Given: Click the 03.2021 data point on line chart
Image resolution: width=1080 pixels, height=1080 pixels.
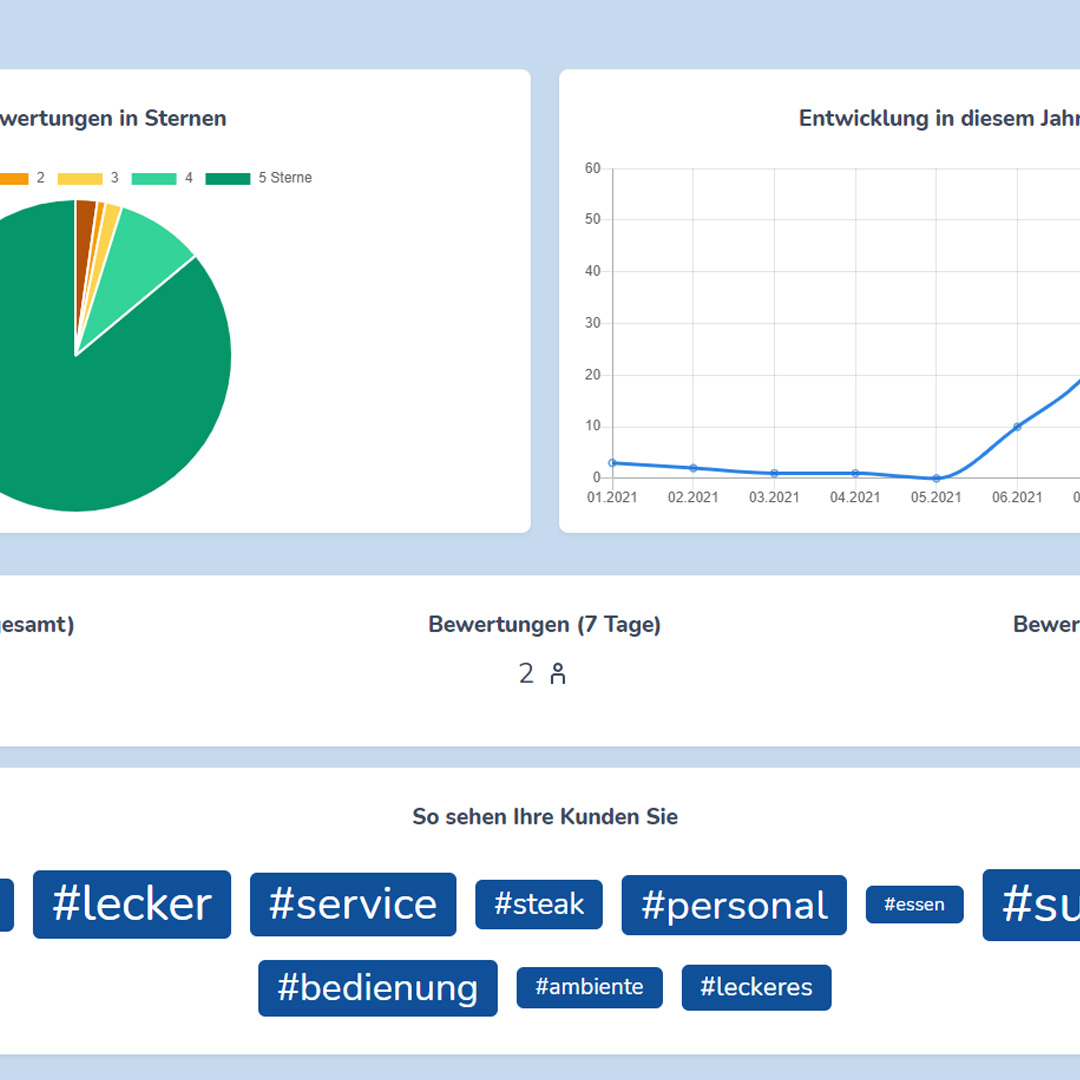Looking at the screenshot, I should coord(774,473).
